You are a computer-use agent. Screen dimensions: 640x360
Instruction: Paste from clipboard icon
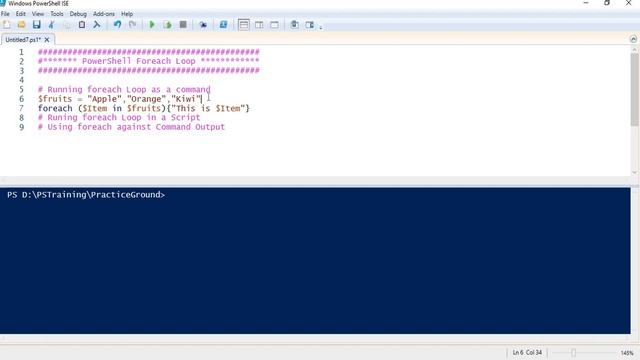coord(82,25)
